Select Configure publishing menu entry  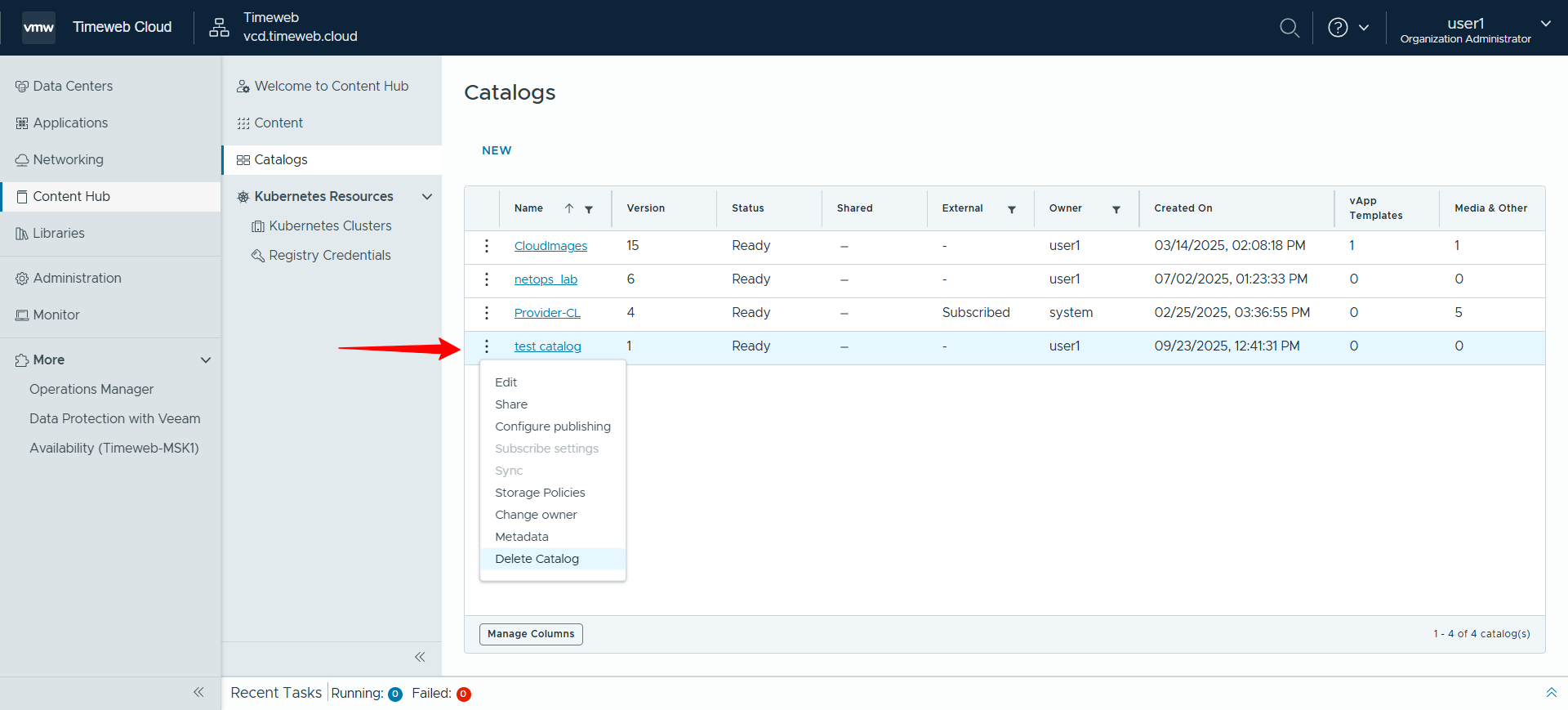553,426
